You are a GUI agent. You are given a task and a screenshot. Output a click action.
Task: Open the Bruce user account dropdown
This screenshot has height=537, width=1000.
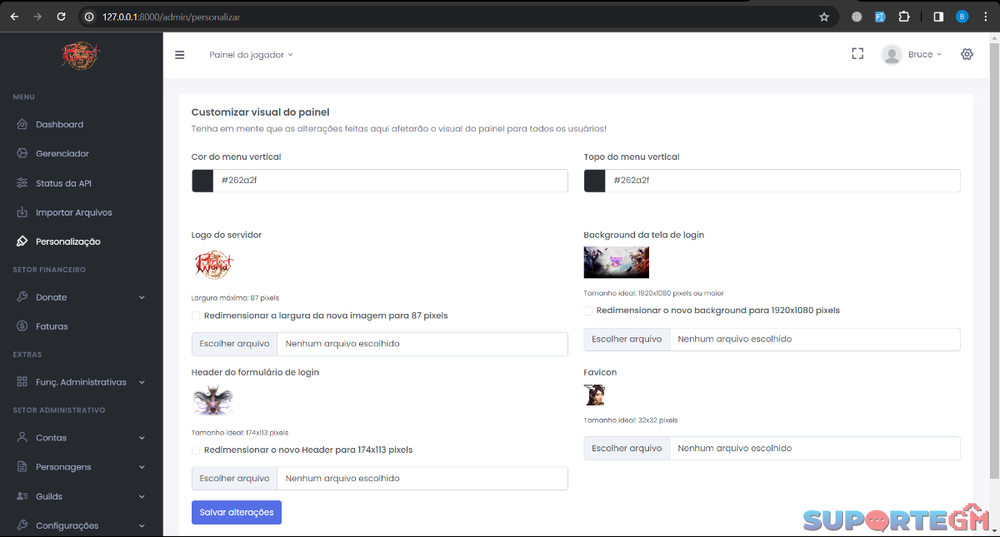[x=912, y=55]
